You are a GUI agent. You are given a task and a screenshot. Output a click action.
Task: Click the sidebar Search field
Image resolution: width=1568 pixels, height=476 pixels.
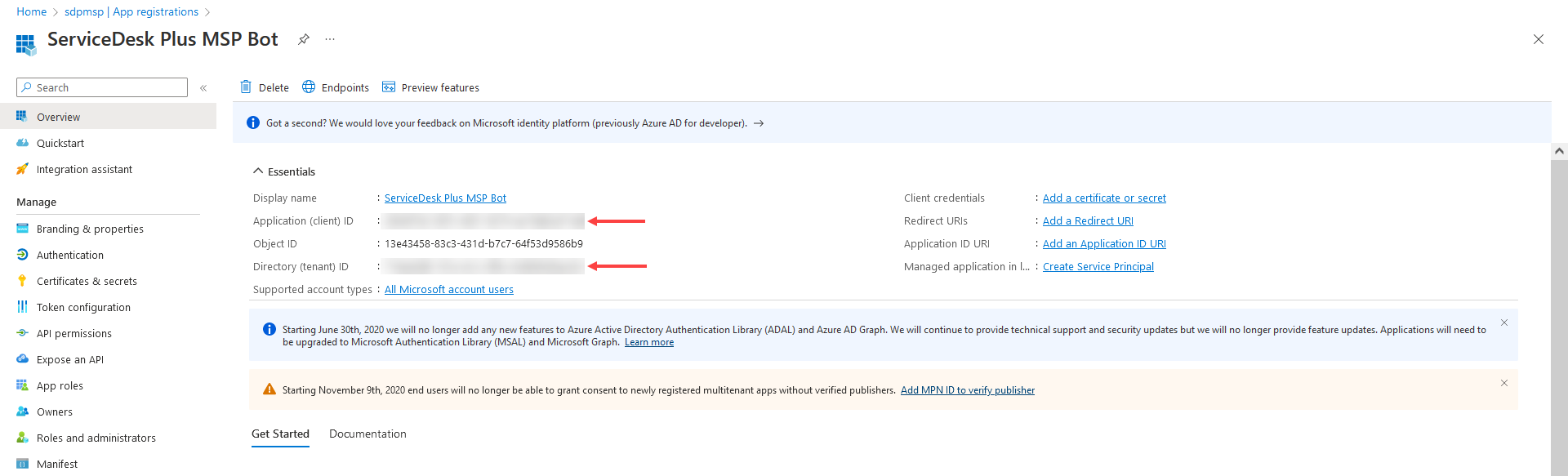102,87
